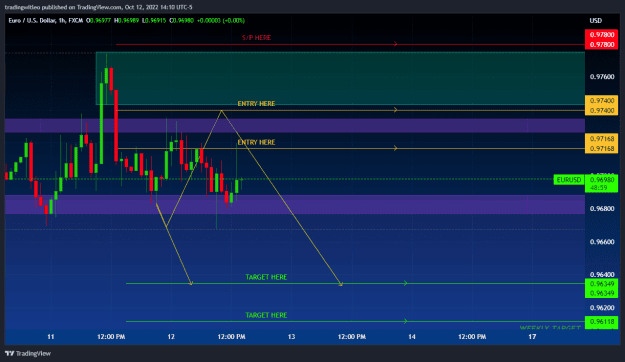The width and height of the screenshot is (625, 362).
Task: Click the 0.96400 price axis label
Action: coord(602,275)
